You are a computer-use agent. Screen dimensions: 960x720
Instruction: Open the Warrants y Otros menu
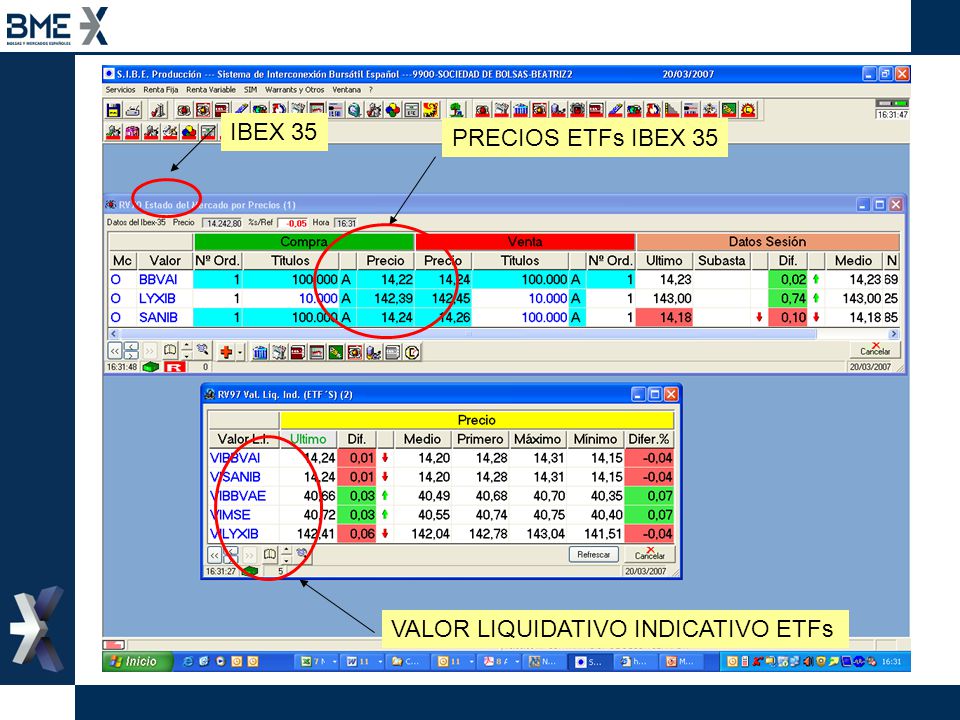click(x=295, y=90)
